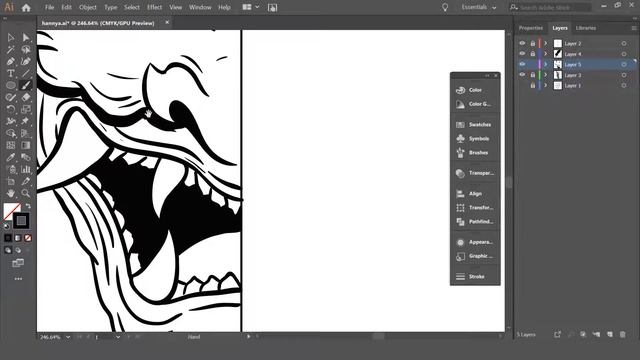Open the Transform panel icon
Screen dimensions: 640x360
tap(460, 208)
